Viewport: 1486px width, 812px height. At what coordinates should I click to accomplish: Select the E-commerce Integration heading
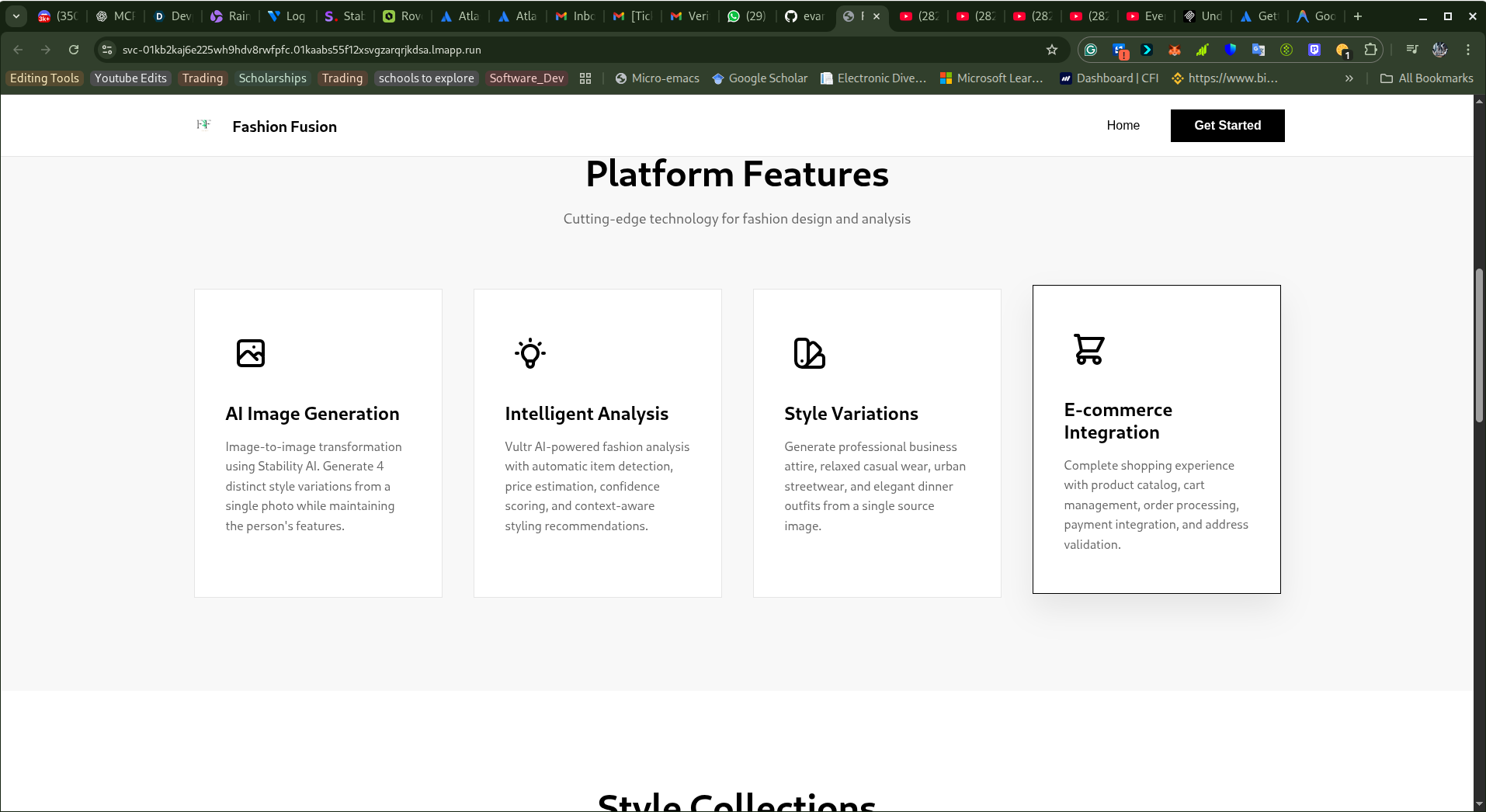(x=1118, y=421)
